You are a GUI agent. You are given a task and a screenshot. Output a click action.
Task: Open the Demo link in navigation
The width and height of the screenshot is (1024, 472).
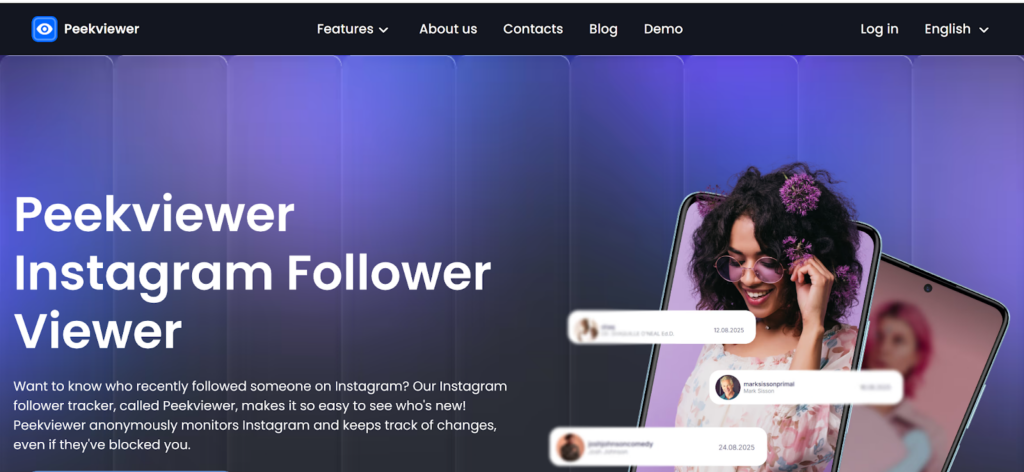pyautogui.click(x=663, y=29)
